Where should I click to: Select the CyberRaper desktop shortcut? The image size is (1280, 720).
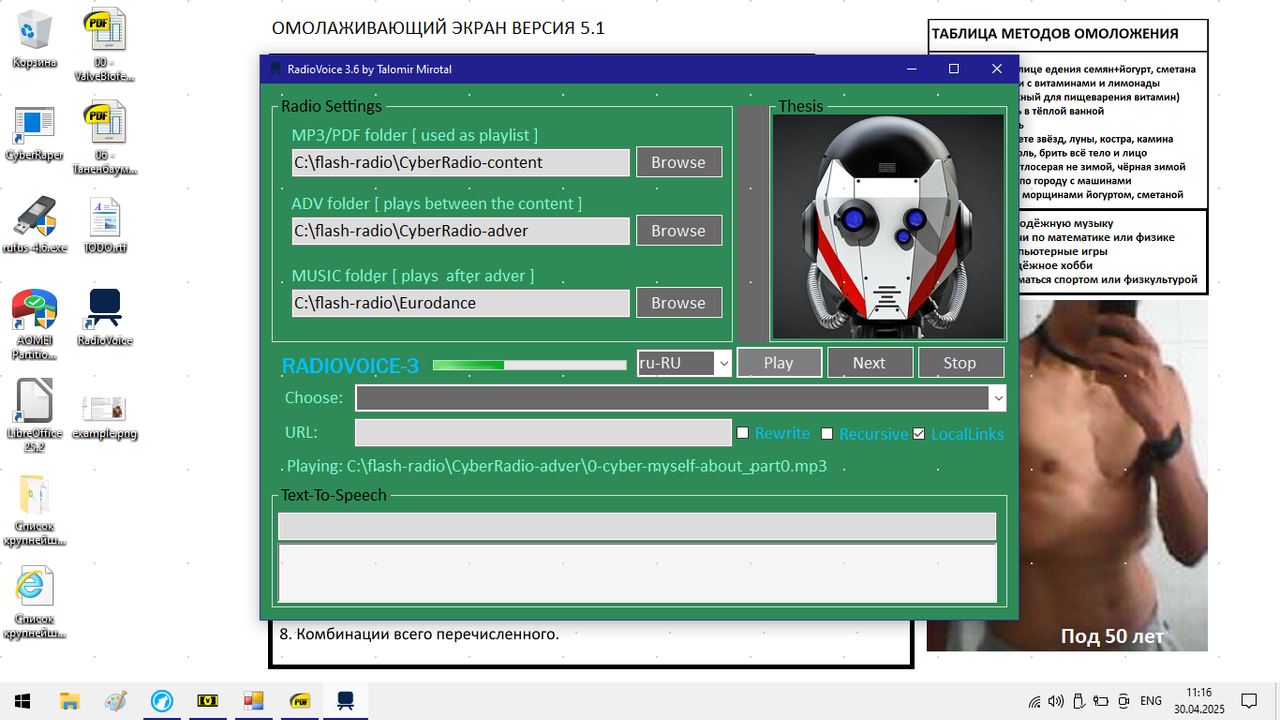coord(34,133)
